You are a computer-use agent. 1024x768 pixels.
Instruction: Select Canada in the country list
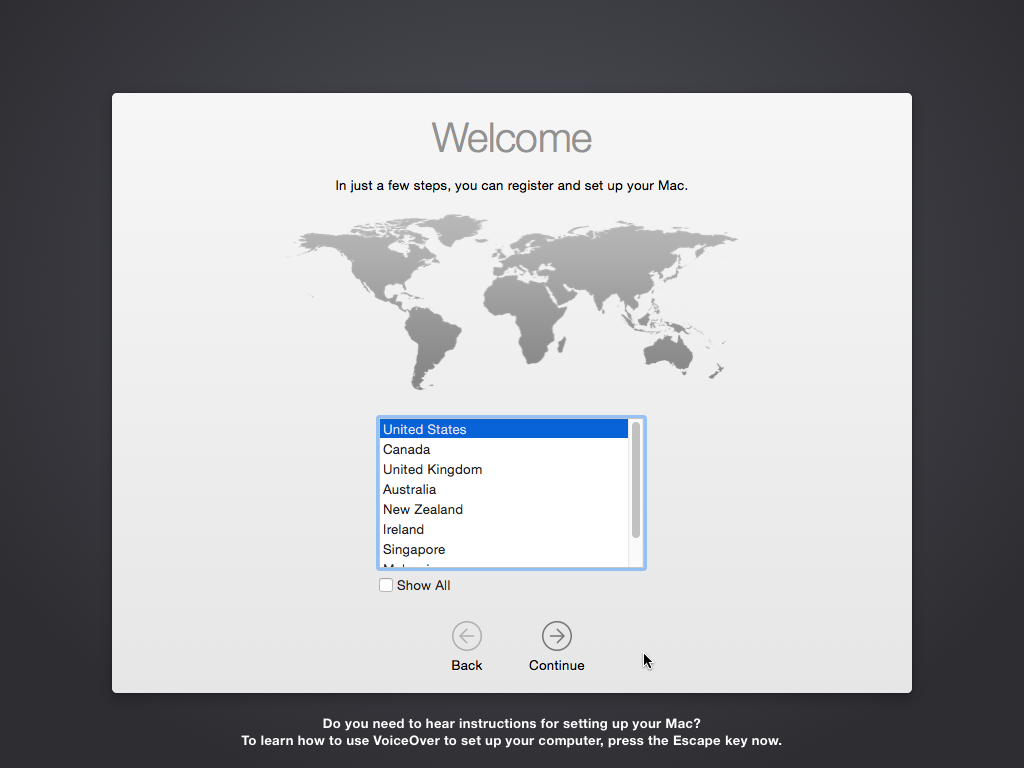(406, 449)
